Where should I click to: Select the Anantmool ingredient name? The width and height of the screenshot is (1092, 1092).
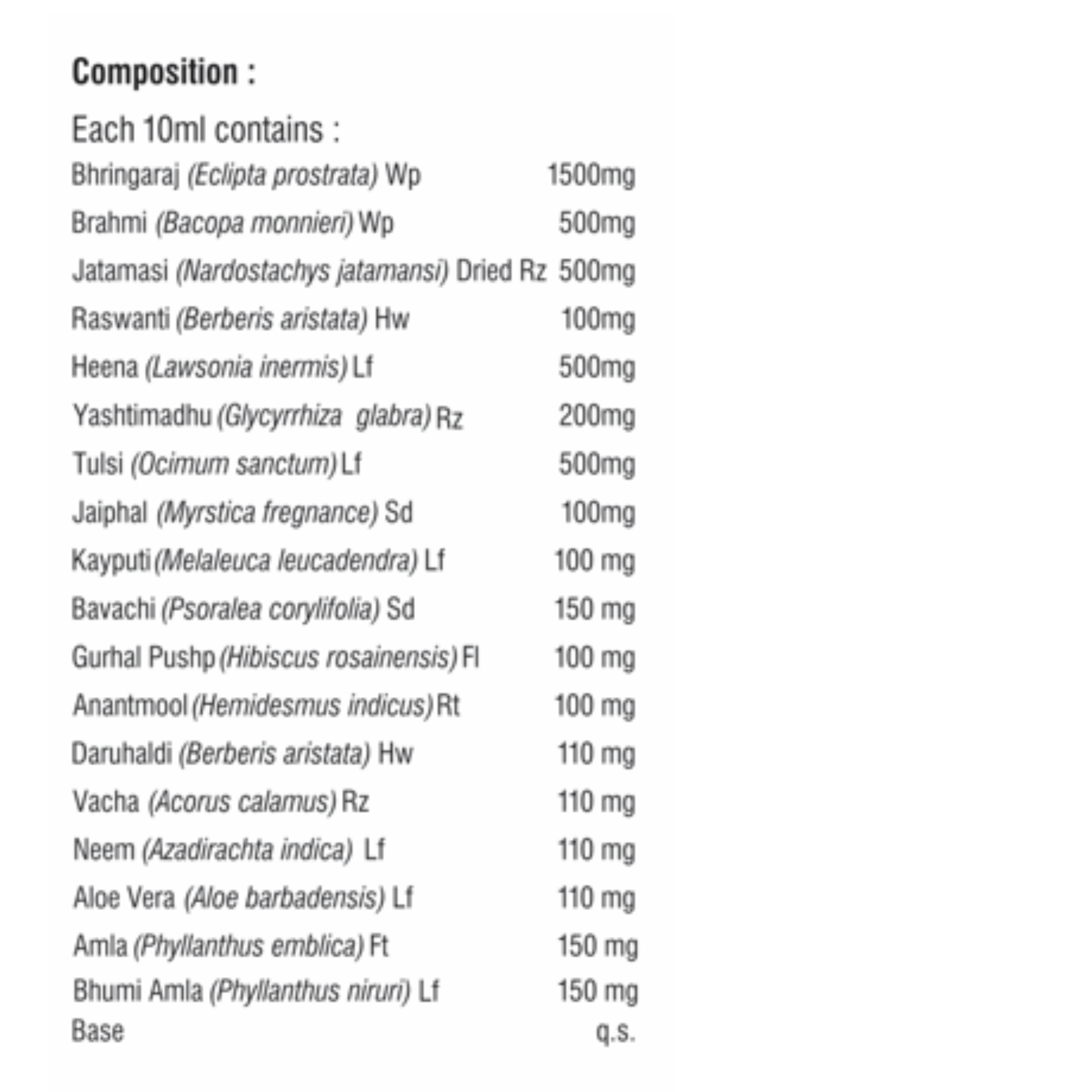tap(130, 706)
